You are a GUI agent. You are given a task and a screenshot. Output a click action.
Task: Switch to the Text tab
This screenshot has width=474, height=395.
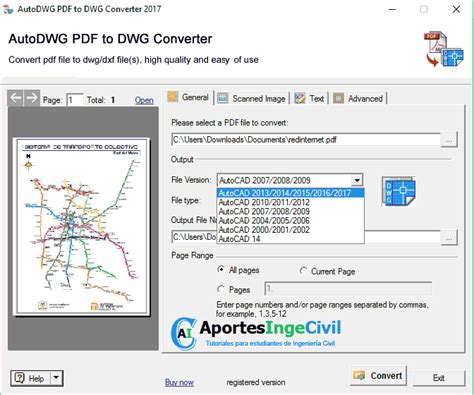pos(309,99)
